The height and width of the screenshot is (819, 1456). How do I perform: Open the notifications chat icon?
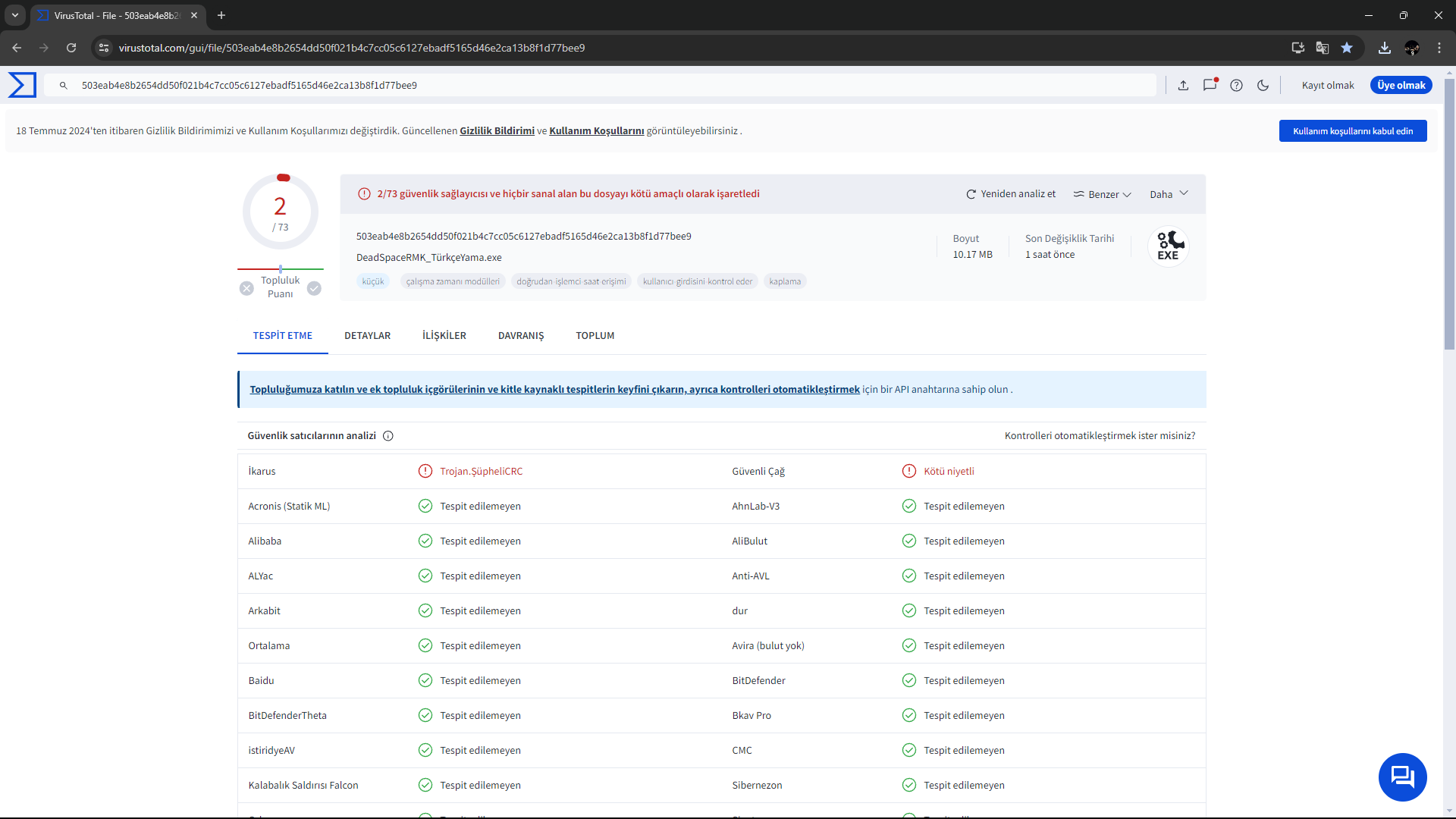1210,85
